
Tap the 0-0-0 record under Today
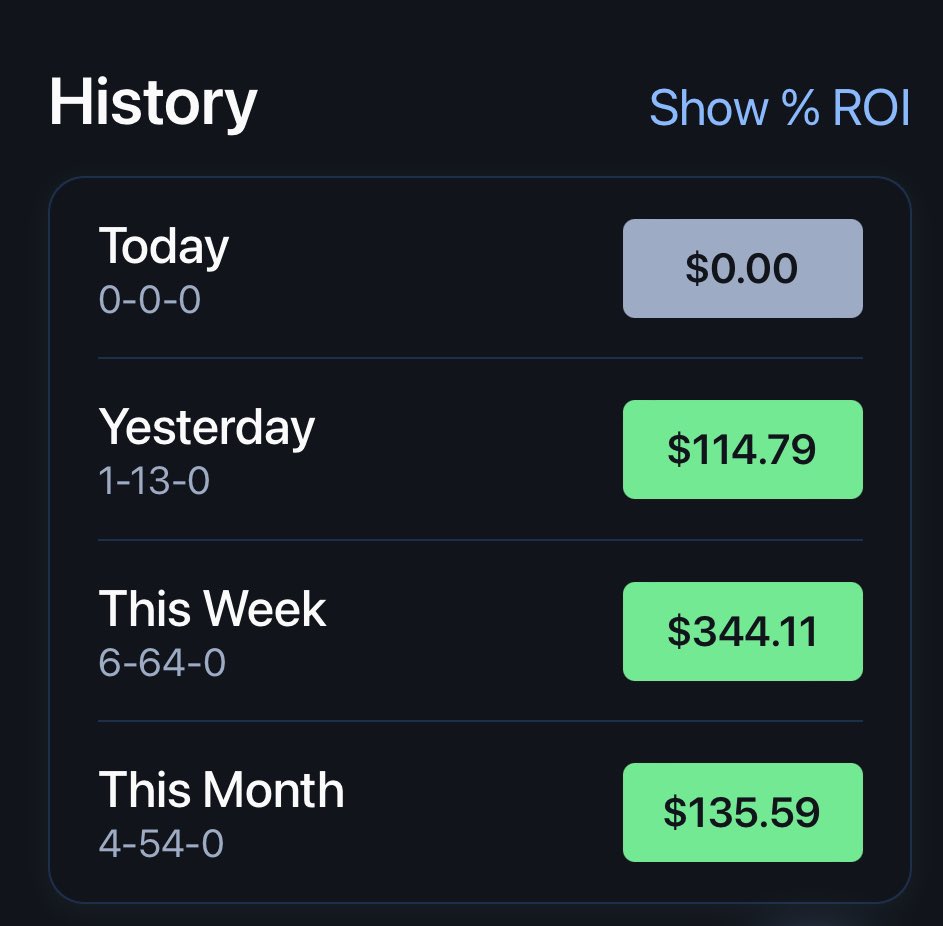click(149, 299)
